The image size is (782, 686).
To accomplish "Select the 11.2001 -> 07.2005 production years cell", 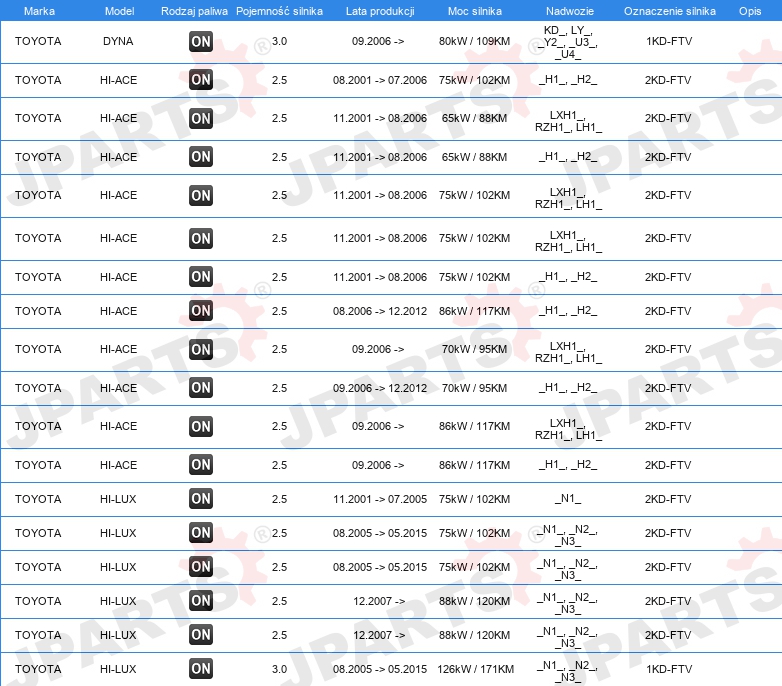I will click(380, 499).
